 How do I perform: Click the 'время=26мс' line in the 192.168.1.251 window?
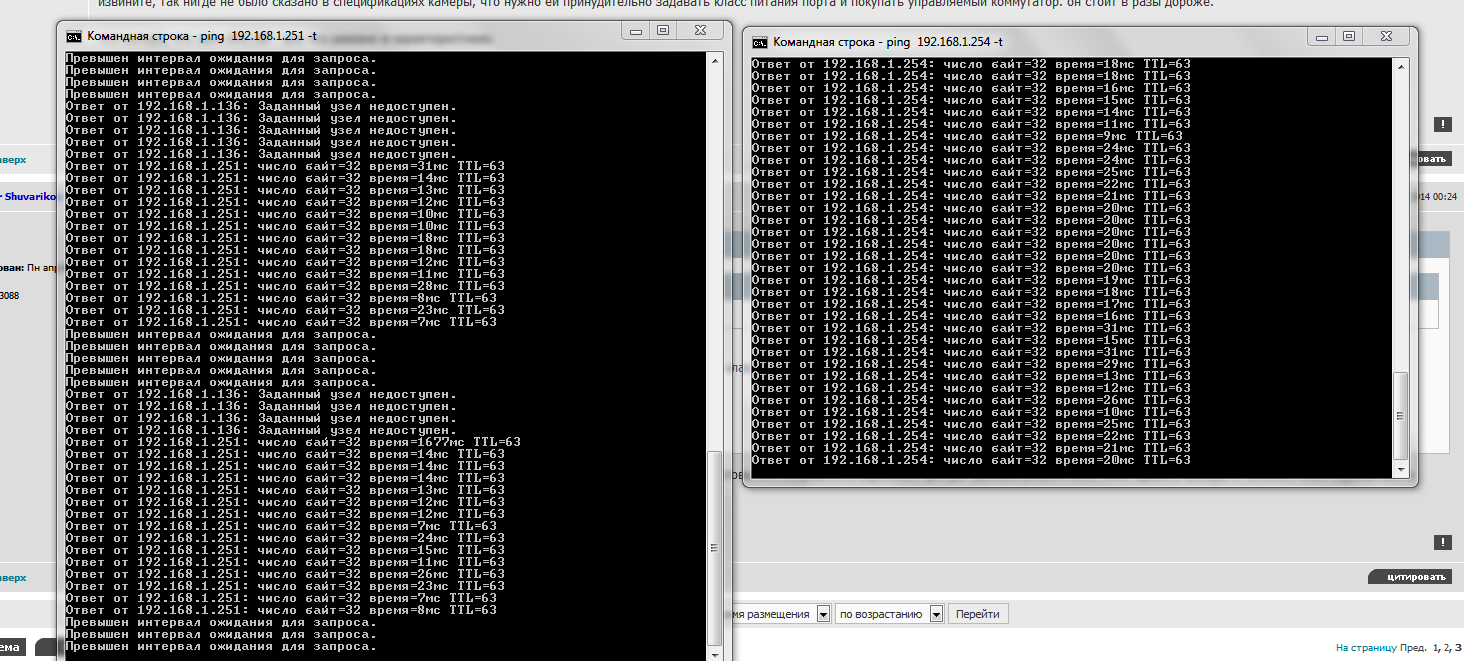[285, 574]
